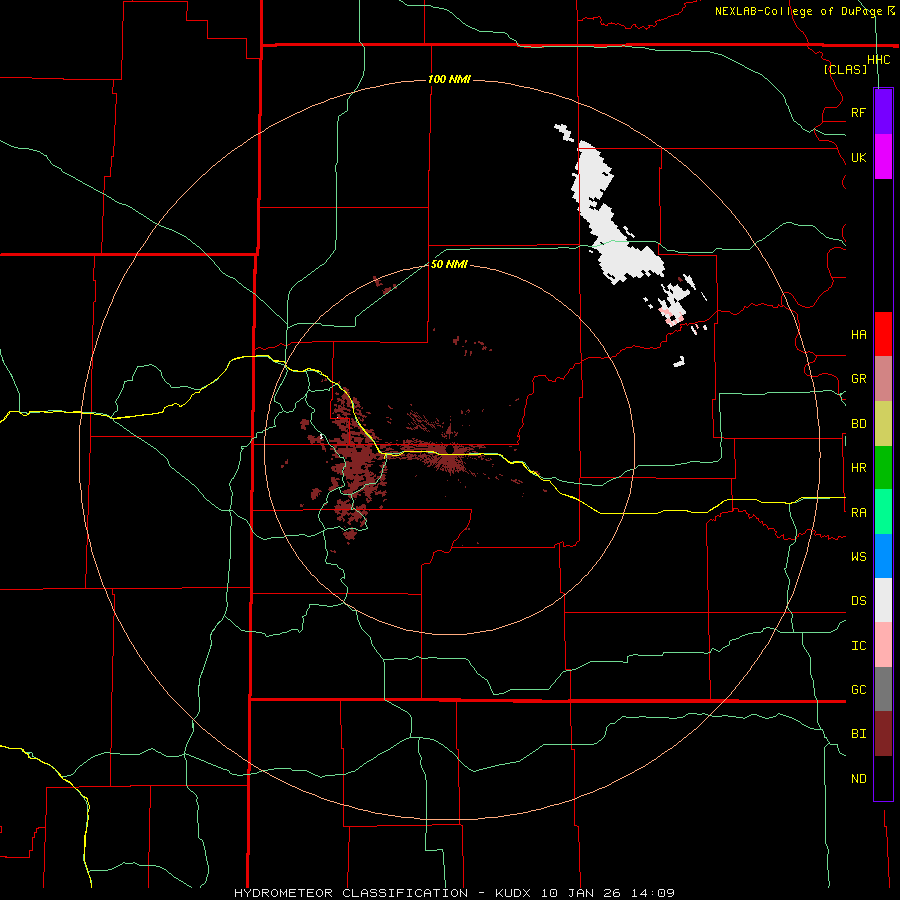The height and width of the screenshot is (900, 900).
Task: Click the WS blue legend swatch
Action: pyautogui.click(x=883, y=556)
